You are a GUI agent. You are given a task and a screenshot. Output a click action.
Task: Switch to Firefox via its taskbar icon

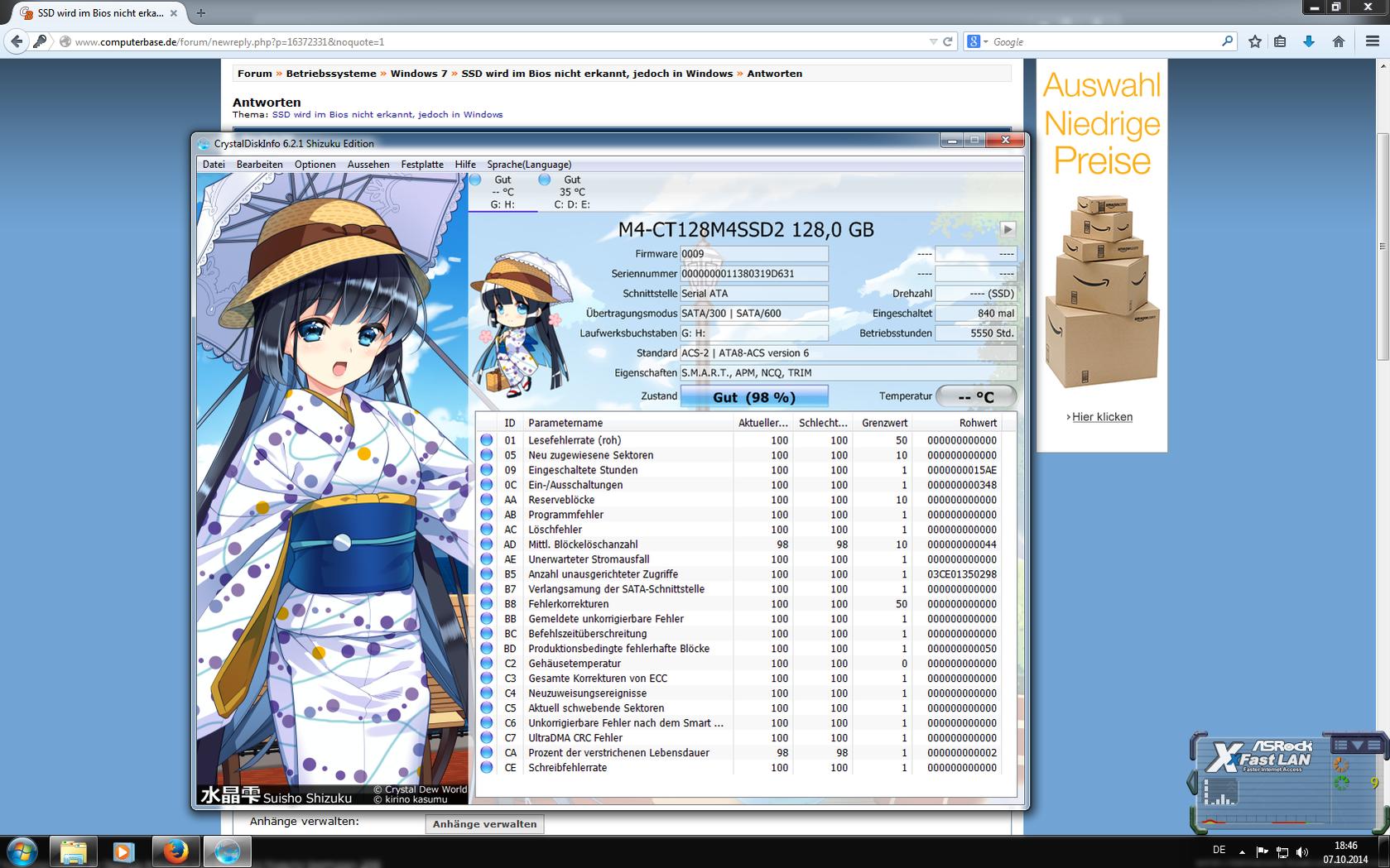click(x=176, y=851)
